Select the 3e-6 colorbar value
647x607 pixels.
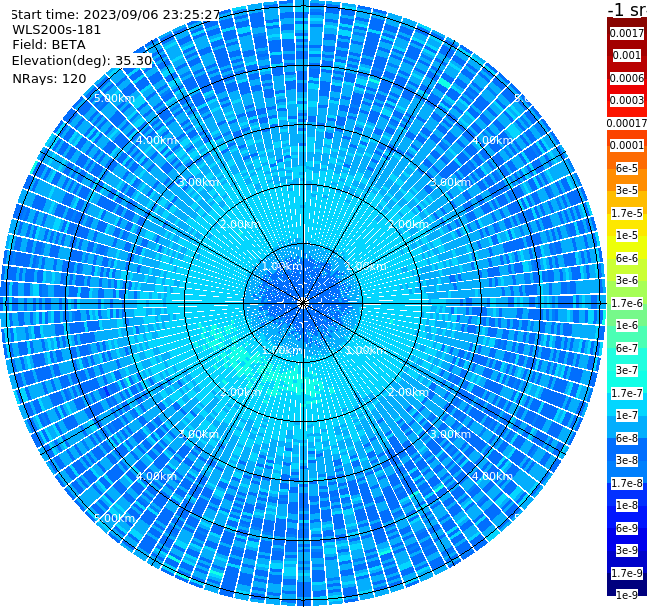coord(627,280)
